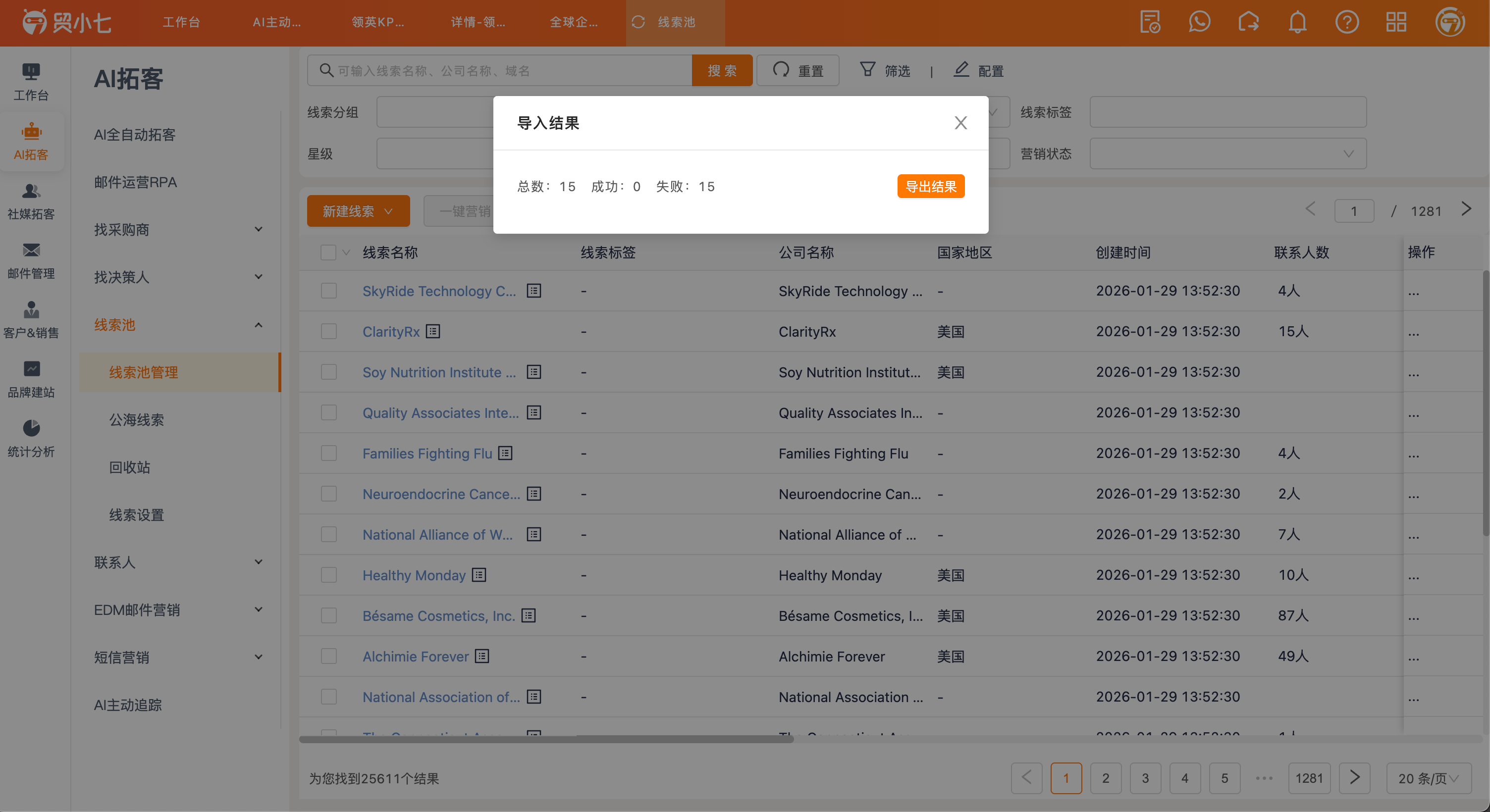
Task: Check the Quality Associates row checkbox
Action: coord(328,412)
